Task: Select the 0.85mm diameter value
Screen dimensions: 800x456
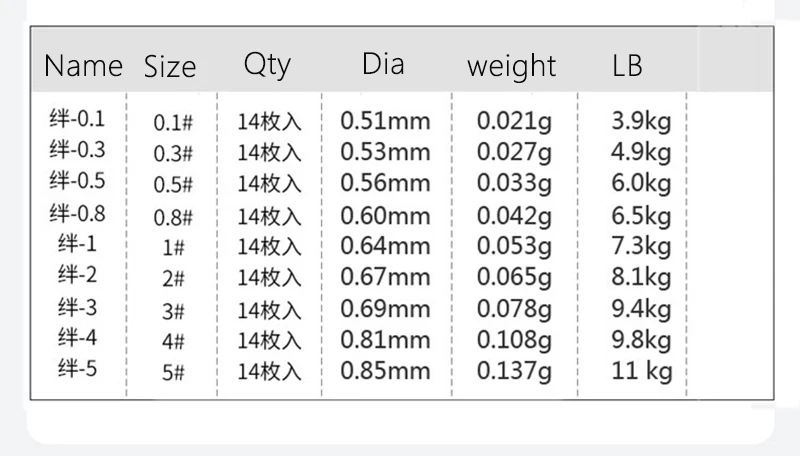Action: 385,371
